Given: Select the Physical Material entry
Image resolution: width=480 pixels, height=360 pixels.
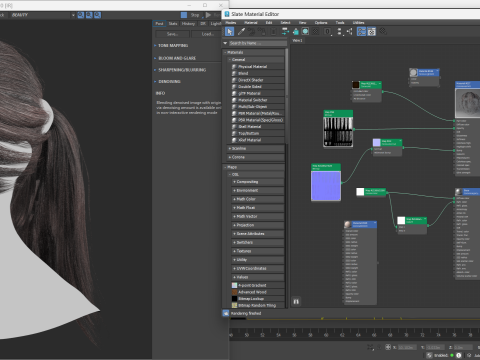Looking at the screenshot, I should click(257, 67).
